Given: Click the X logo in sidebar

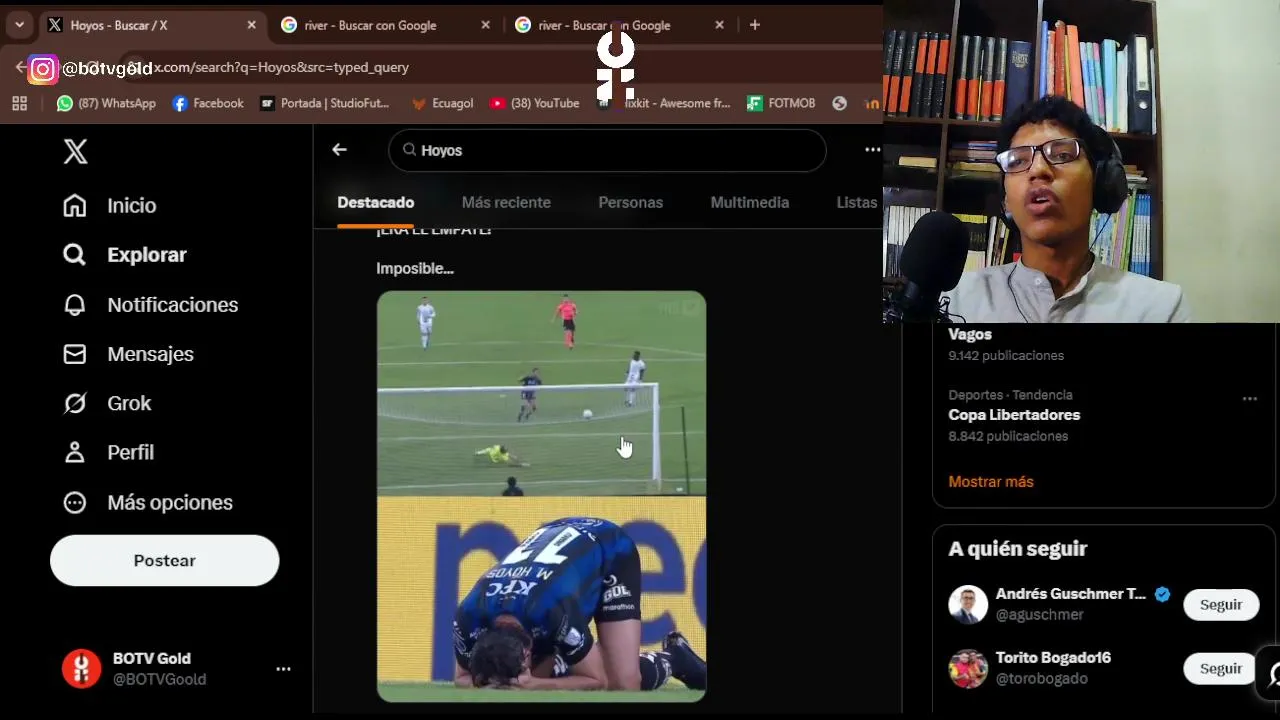Looking at the screenshot, I should 75,151.
